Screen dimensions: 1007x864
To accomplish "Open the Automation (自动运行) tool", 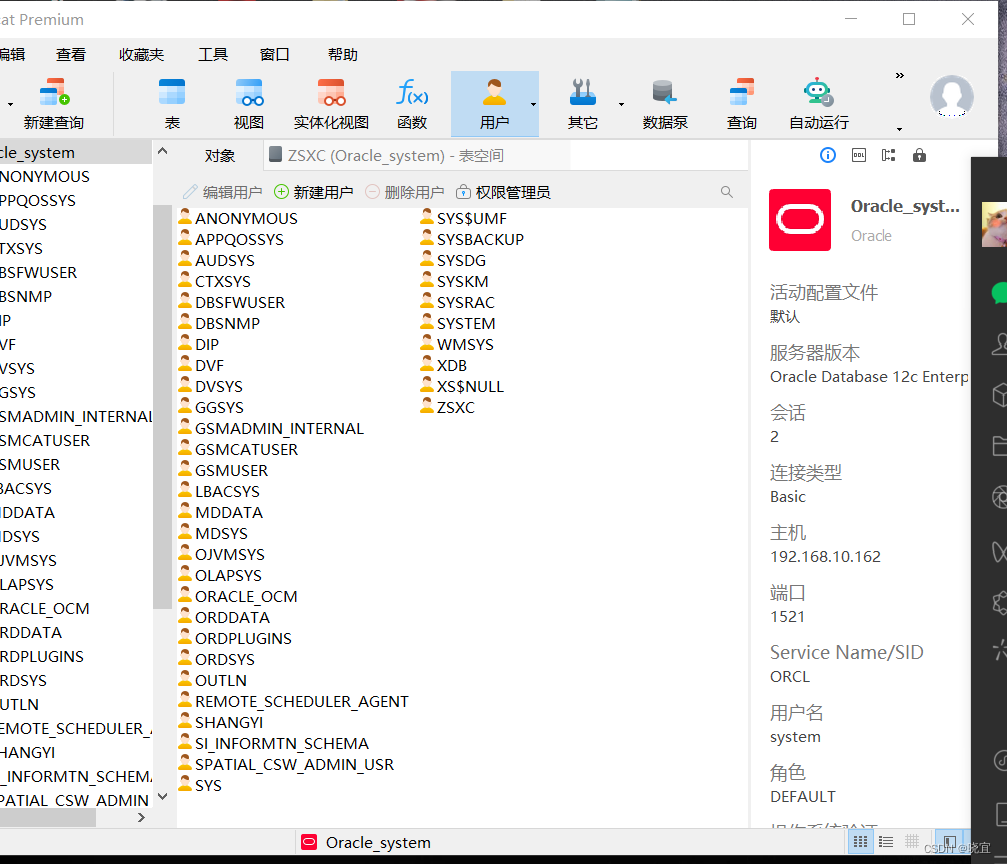I will tap(819, 103).
